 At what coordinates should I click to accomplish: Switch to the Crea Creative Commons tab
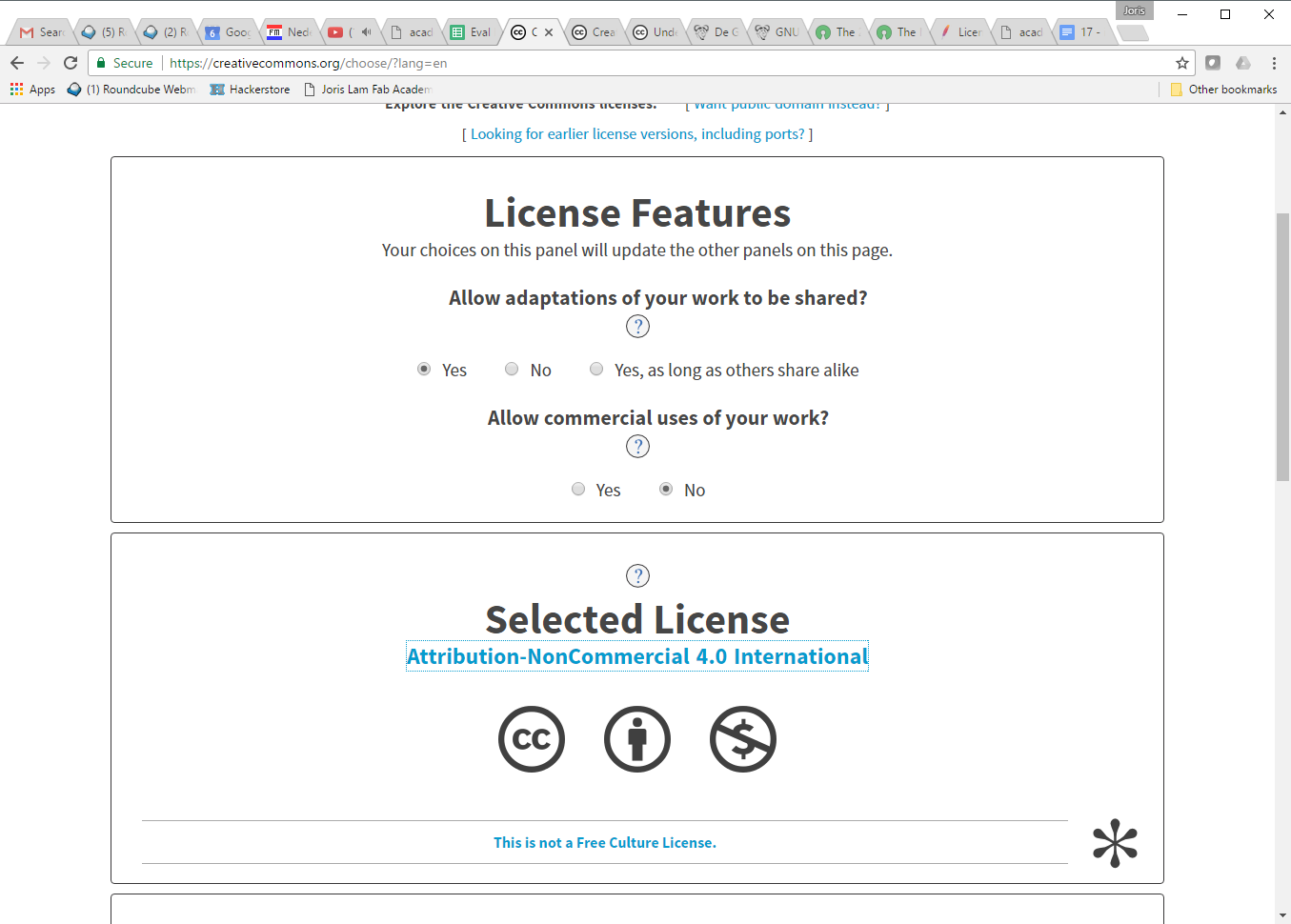[594, 32]
